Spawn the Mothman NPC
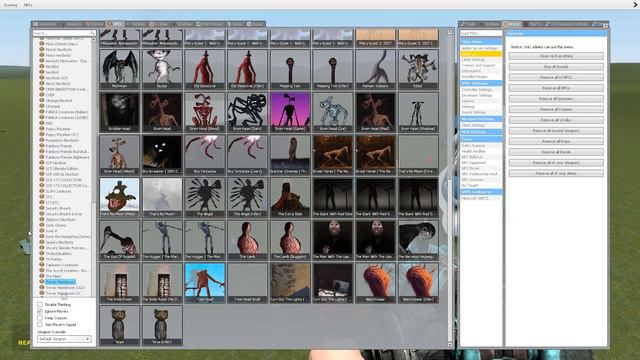Viewport: 640px width, 360px height. coord(120,69)
